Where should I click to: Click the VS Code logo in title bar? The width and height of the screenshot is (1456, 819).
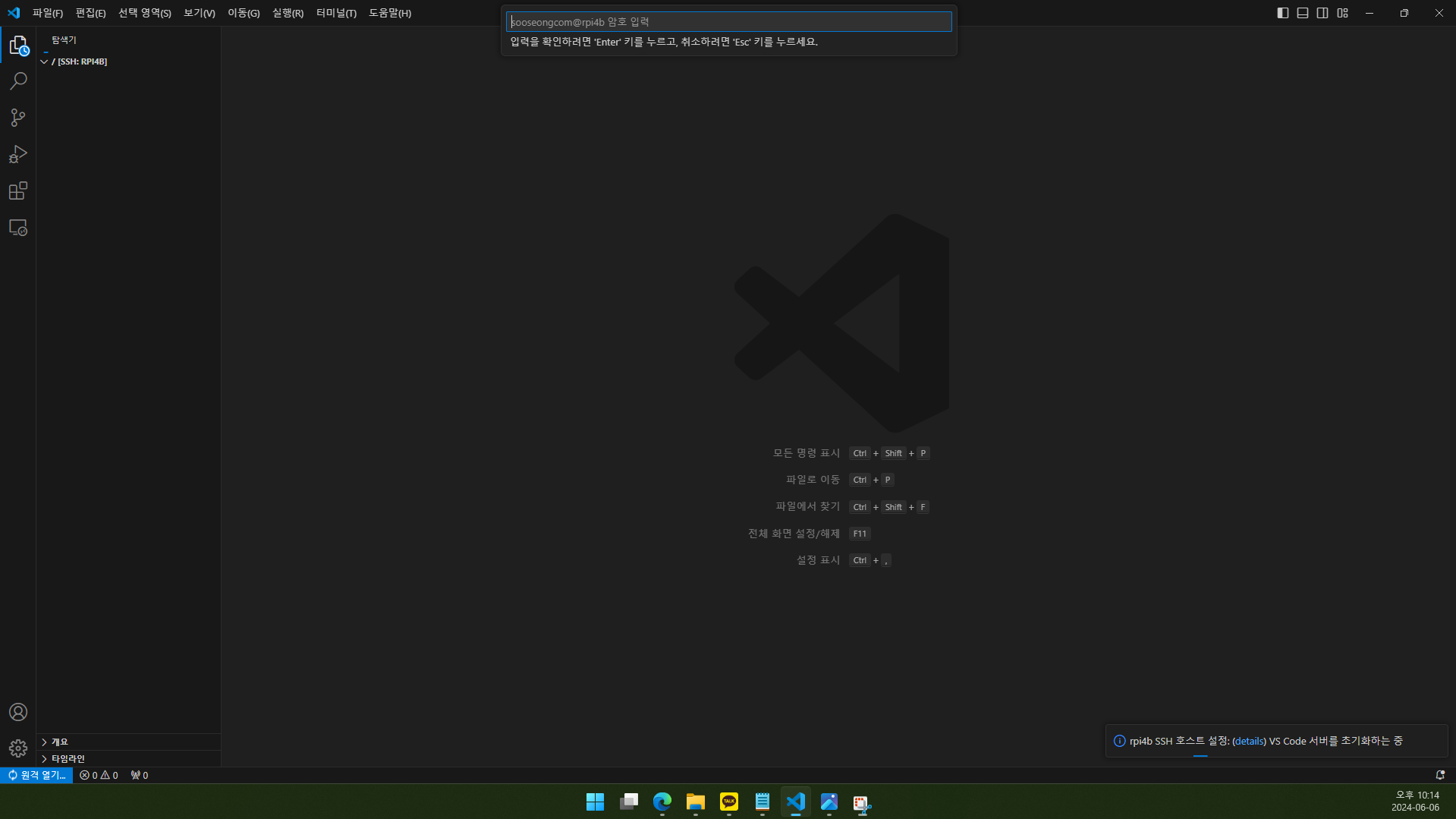[x=14, y=13]
